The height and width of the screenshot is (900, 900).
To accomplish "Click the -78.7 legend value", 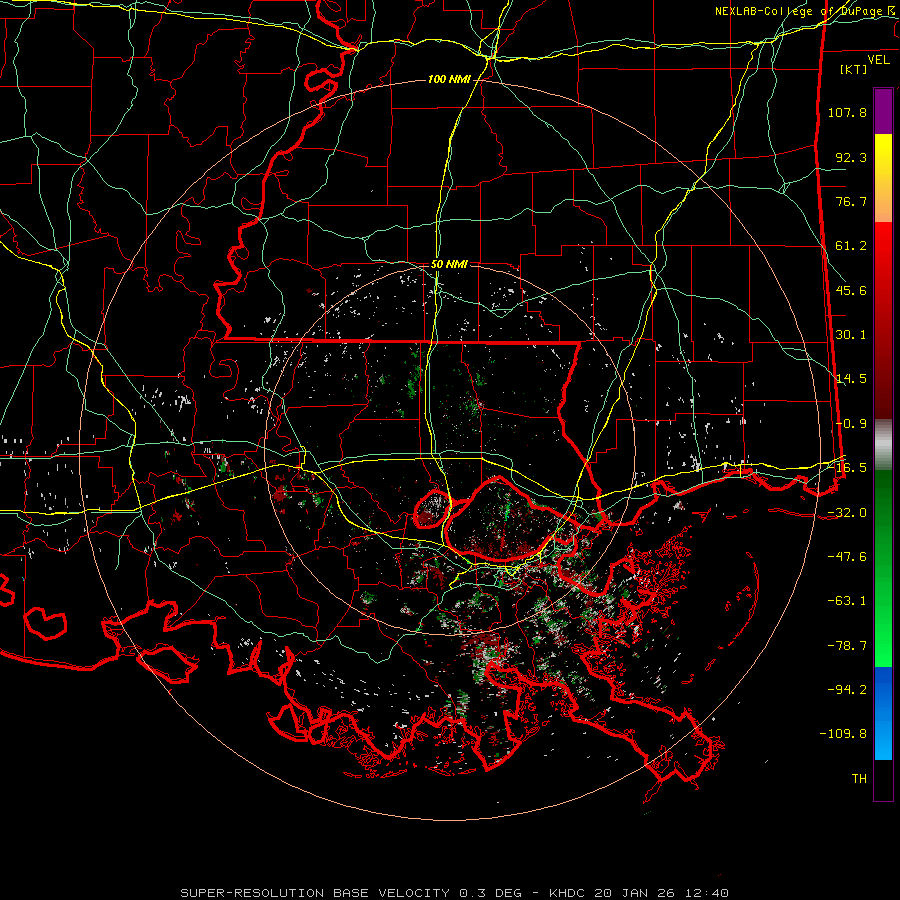I will [847, 646].
